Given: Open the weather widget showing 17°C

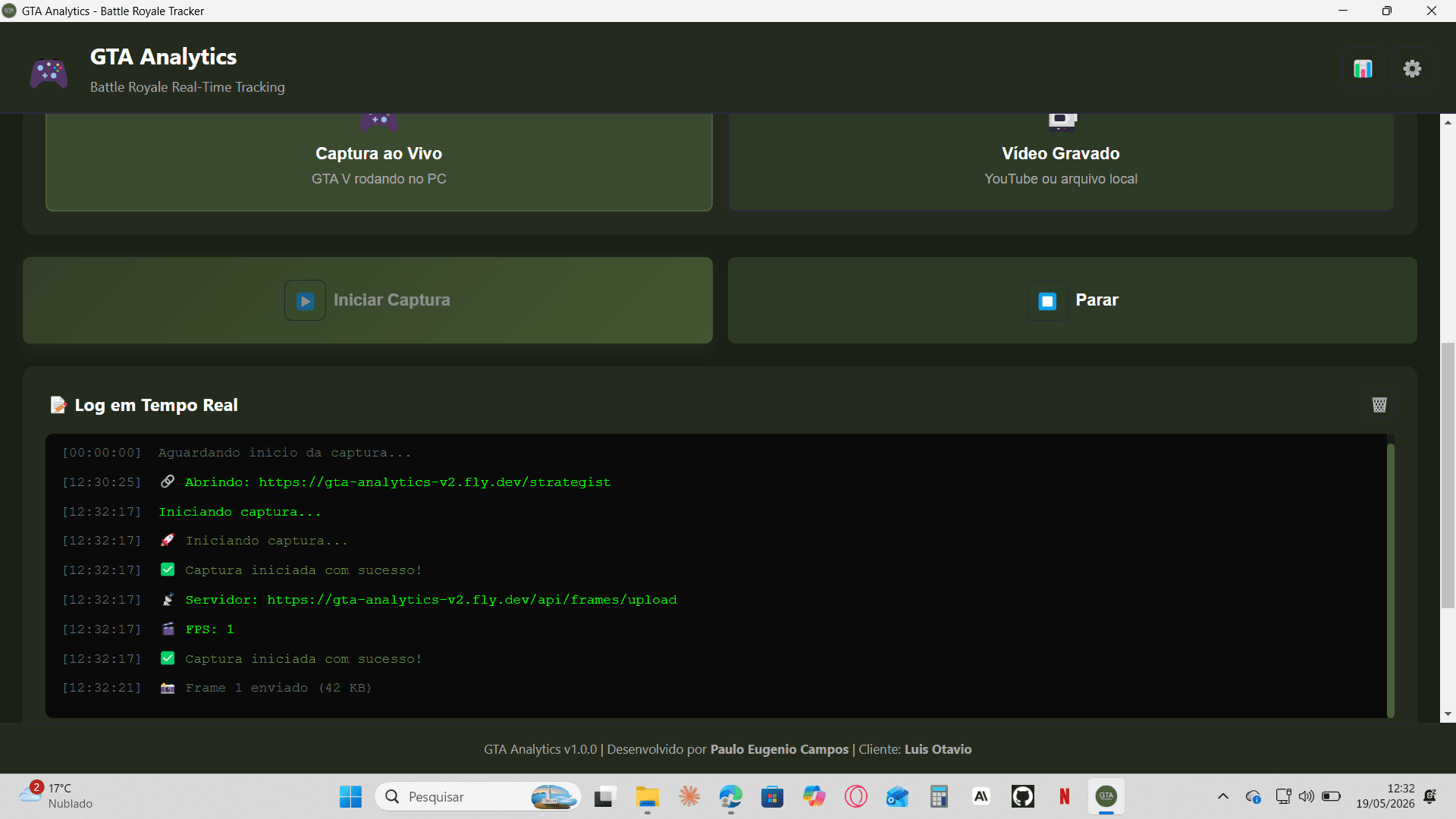Looking at the screenshot, I should [x=56, y=796].
